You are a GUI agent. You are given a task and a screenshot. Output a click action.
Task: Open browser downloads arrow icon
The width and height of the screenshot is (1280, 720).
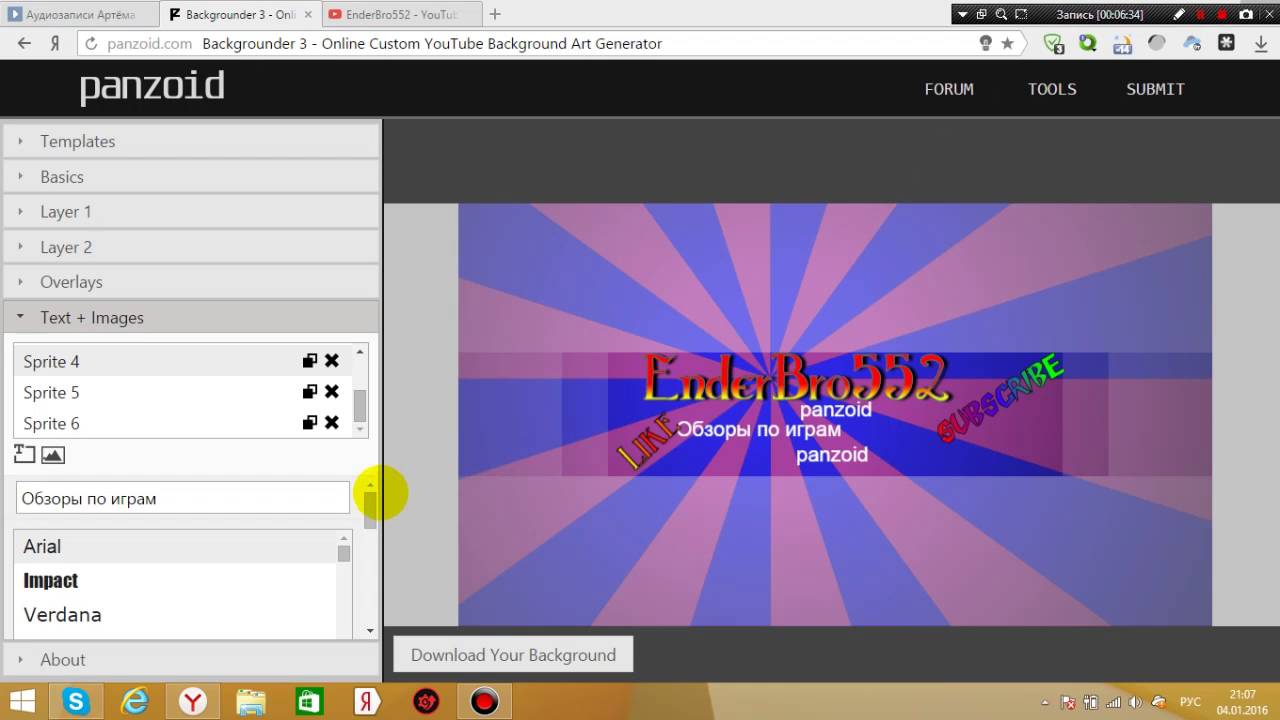(x=1261, y=43)
